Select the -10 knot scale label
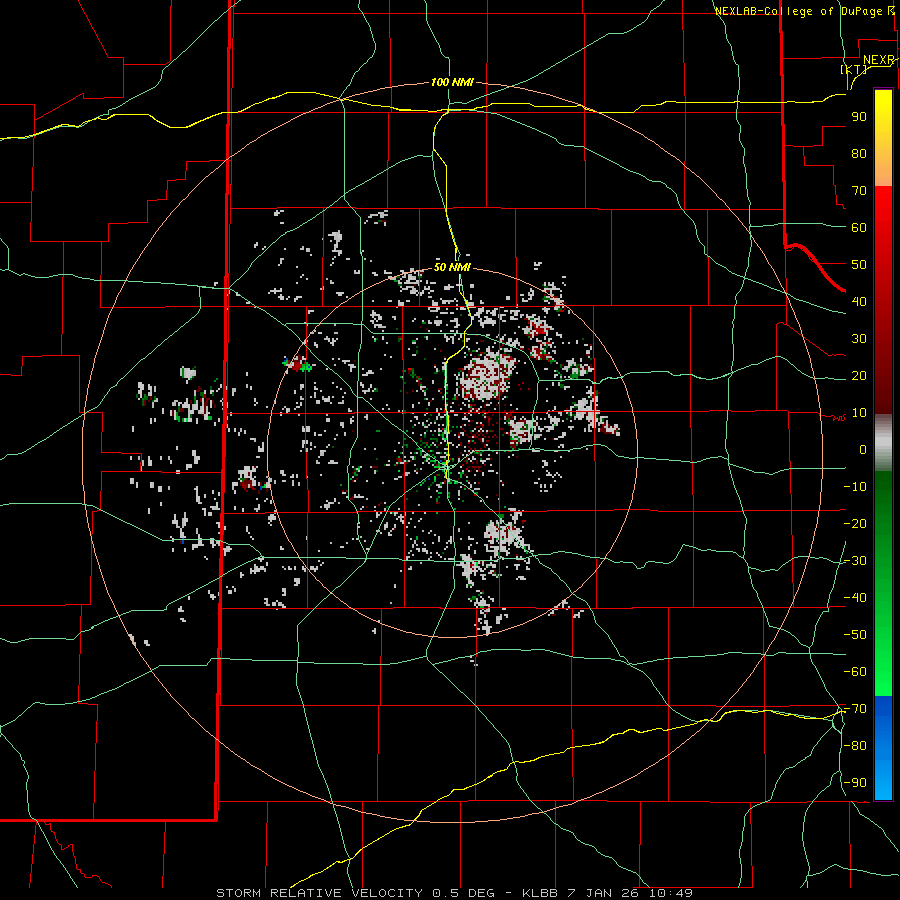The height and width of the screenshot is (900, 900). tap(855, 487)
